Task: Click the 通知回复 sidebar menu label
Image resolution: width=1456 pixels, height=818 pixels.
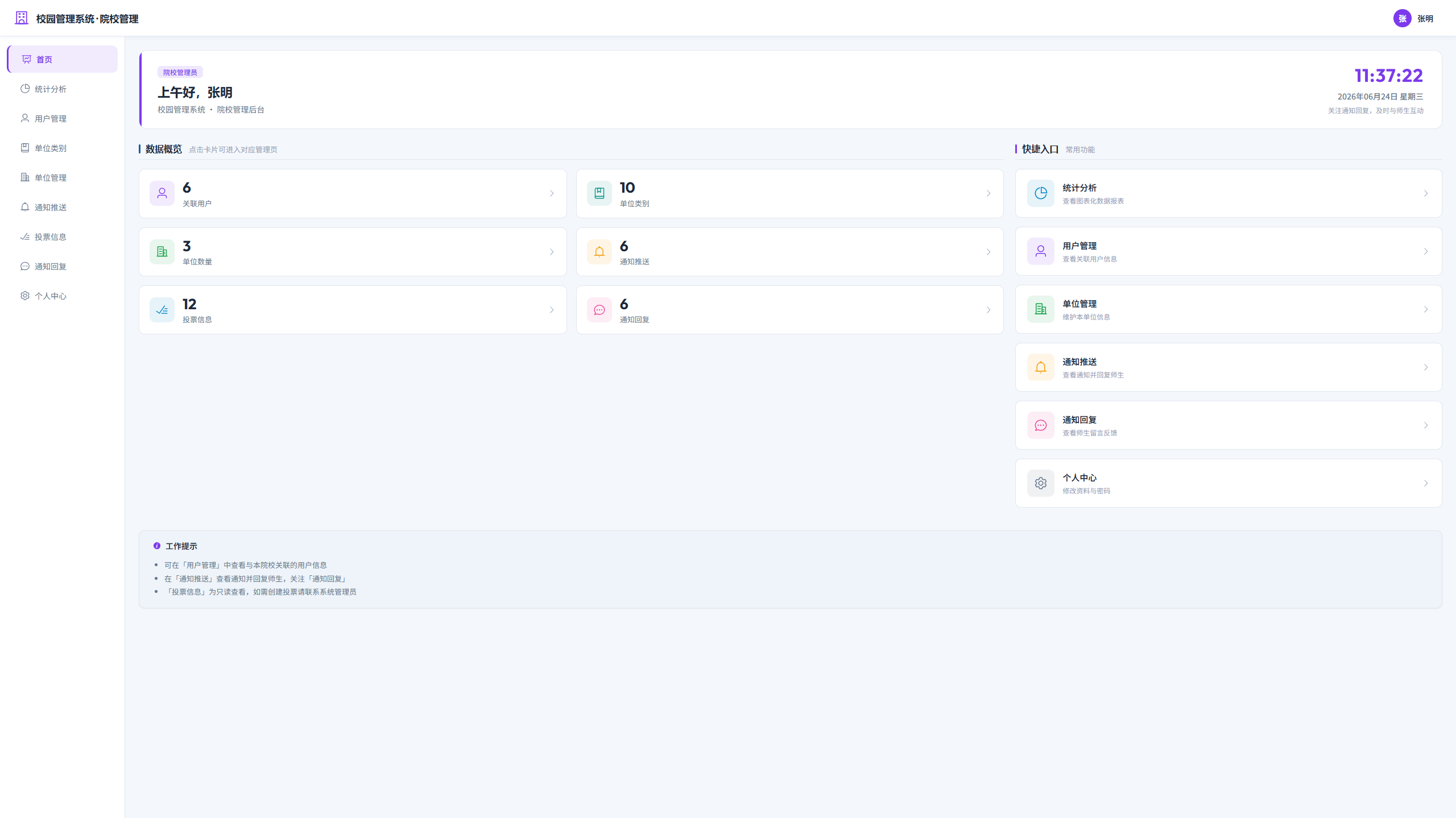Action: pyautogui.click(x=51, y=266)
